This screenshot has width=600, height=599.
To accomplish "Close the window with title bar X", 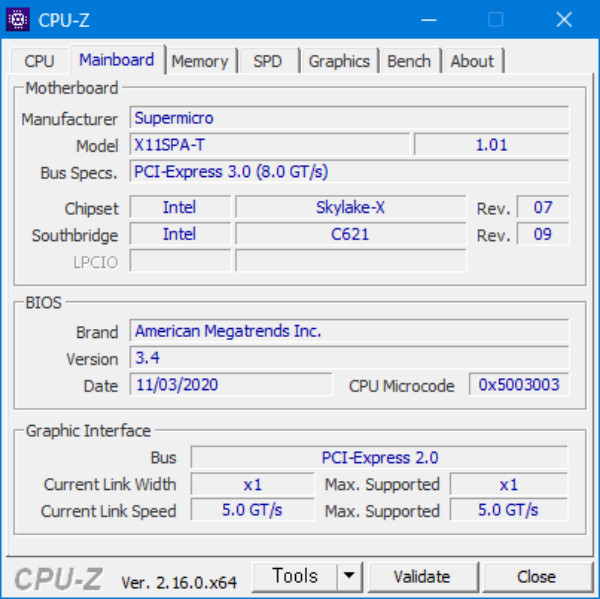I will [564, 20].
